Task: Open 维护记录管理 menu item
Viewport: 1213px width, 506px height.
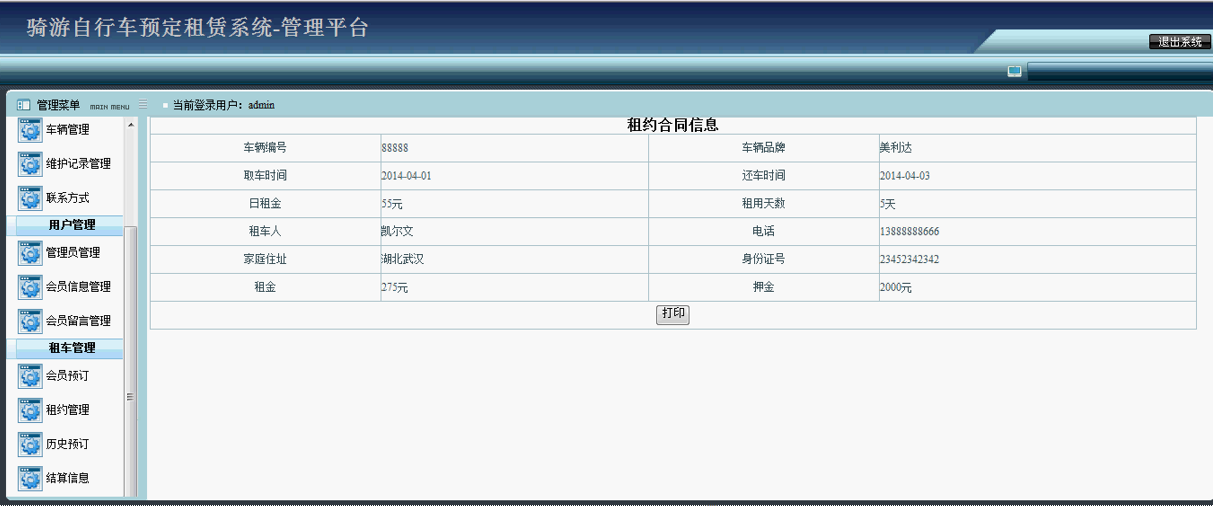Action: coord(78,164)
